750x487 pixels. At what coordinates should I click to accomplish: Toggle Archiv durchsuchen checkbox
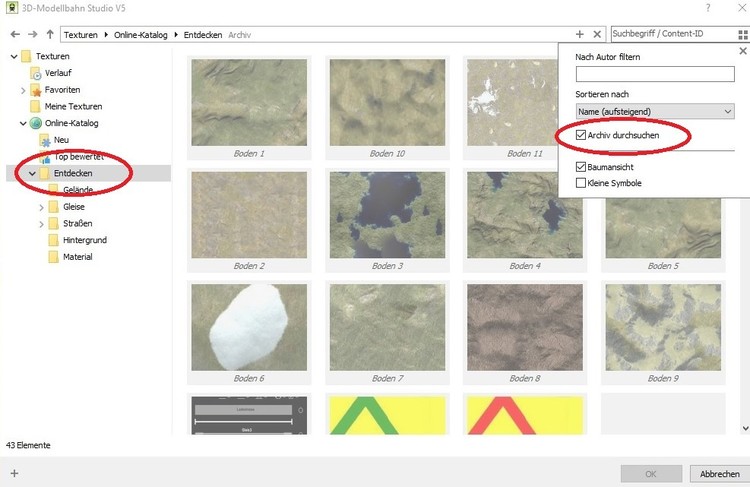click(x=581, y=135)
